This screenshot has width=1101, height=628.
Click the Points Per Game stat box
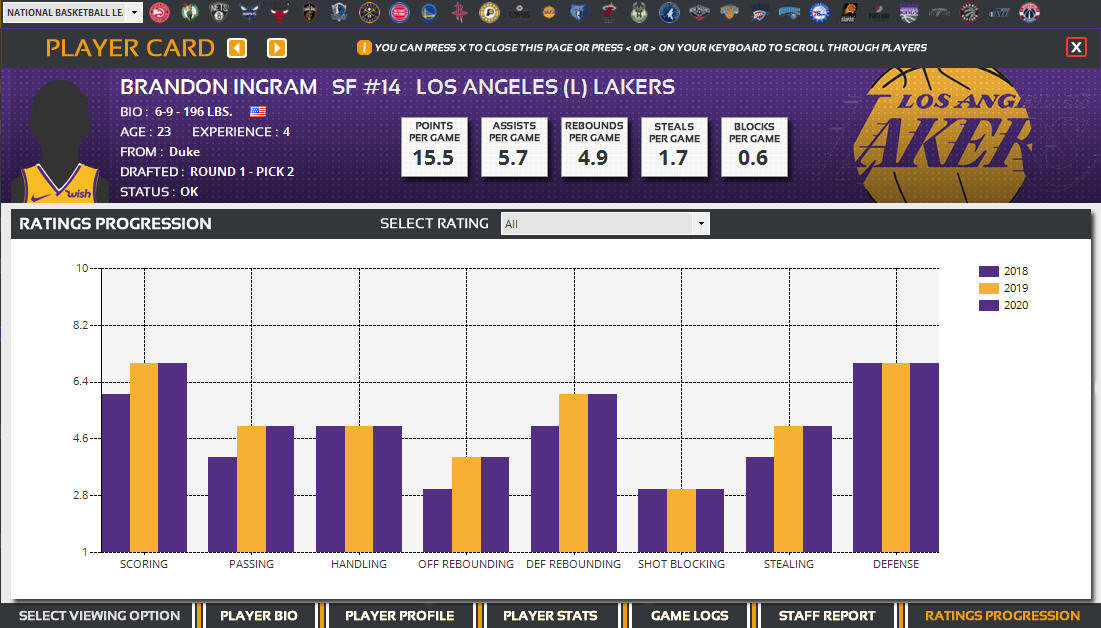click(x=434, y=147)
